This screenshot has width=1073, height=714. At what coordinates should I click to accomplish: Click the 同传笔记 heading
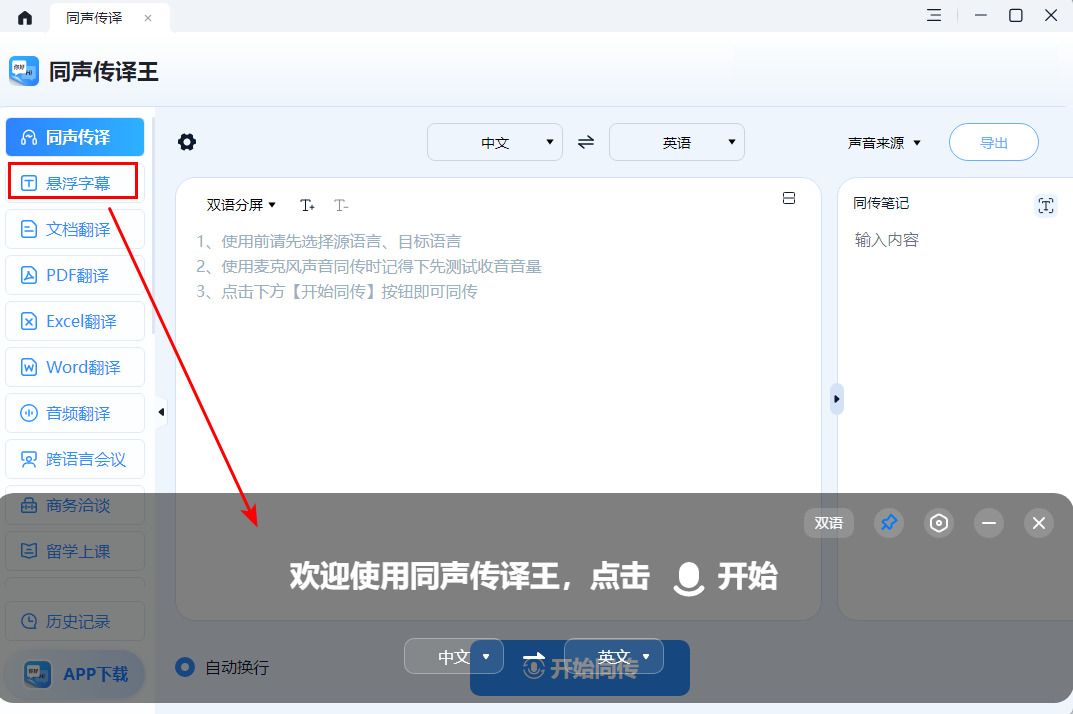[881, 203]
